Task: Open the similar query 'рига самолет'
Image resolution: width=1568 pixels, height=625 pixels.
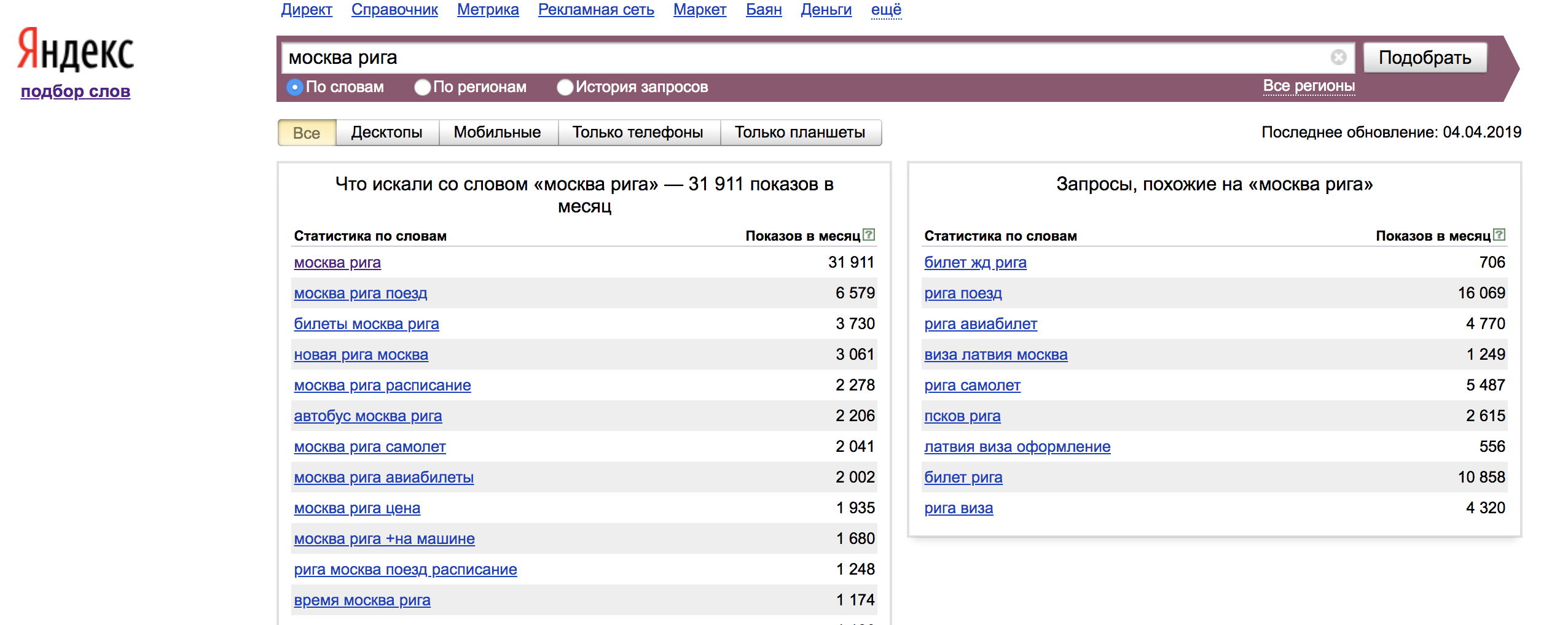Action: 972,386
